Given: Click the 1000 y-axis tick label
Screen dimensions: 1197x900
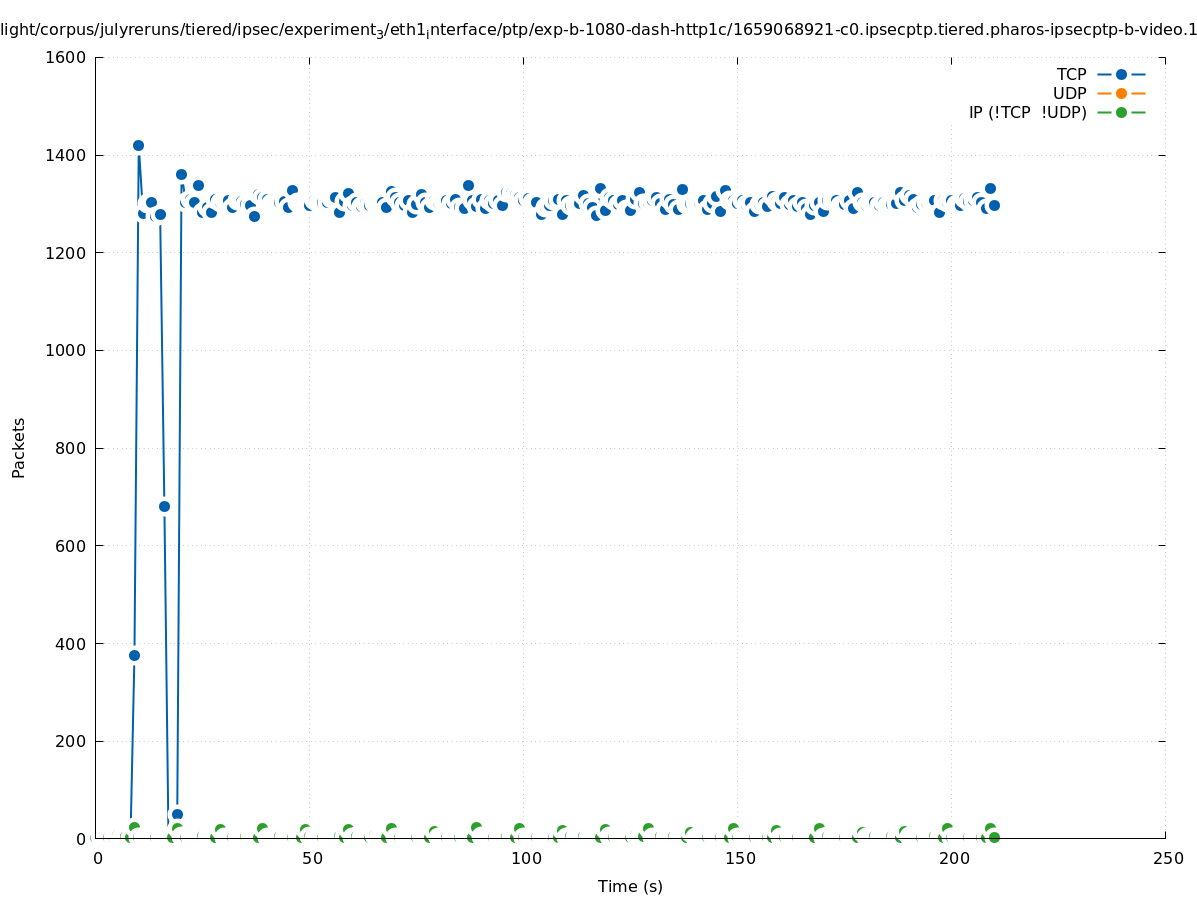Looking at the screenshot, I should pyautogui.click(x=66, y=351).
